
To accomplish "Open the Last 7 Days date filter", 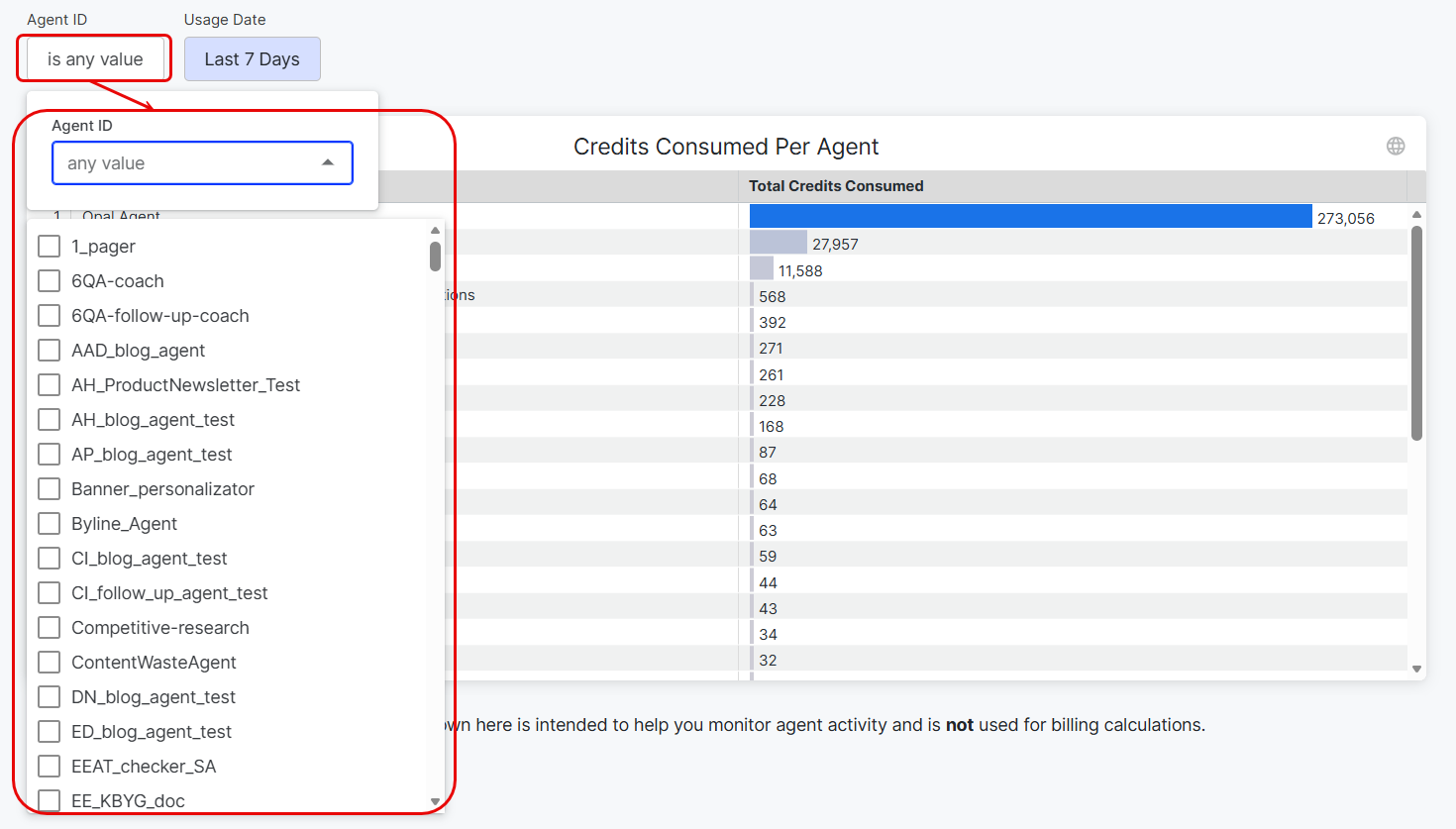I will point(252,59).
